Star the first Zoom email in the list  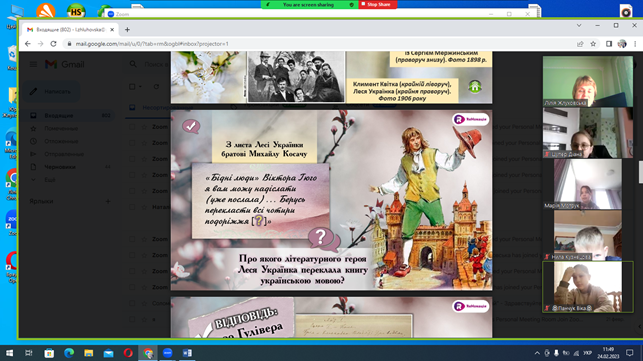[x=144, y=127]
